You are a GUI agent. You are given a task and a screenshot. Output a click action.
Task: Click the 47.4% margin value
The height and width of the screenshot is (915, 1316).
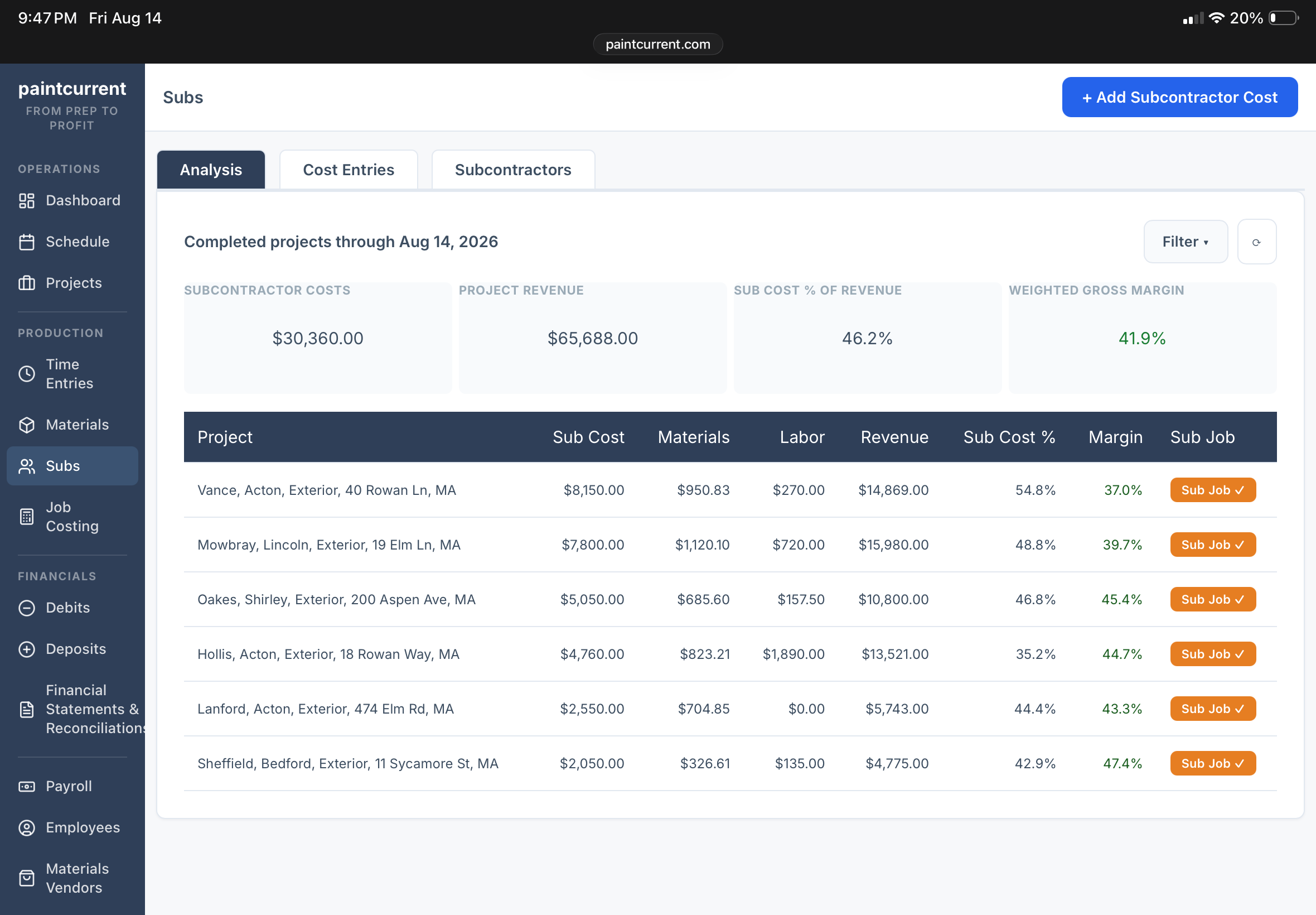tap(1123, 764)
